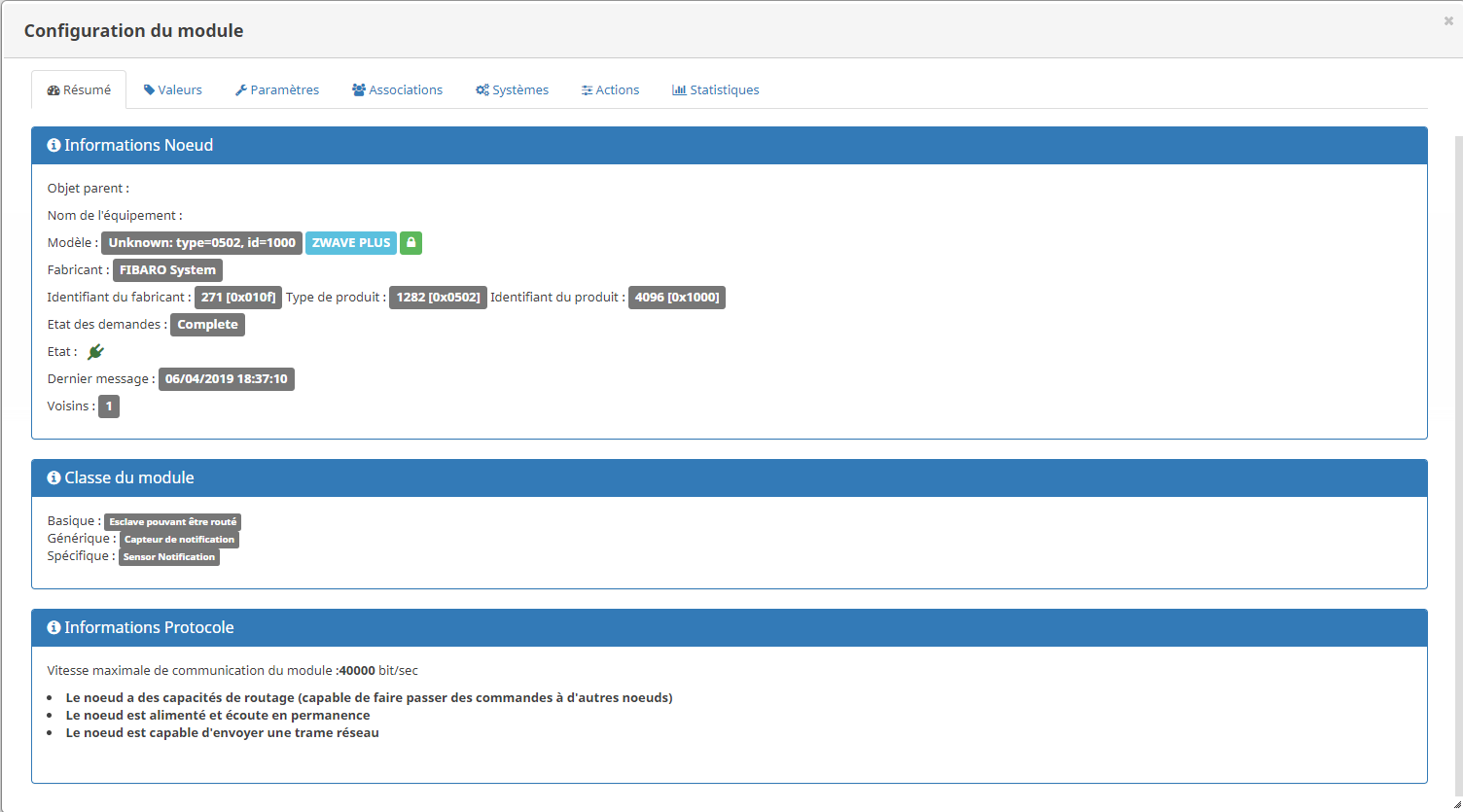The height and width of the screenshot is (812, 1463).
Task: Click the Complete request status badge
Action: 207,325
